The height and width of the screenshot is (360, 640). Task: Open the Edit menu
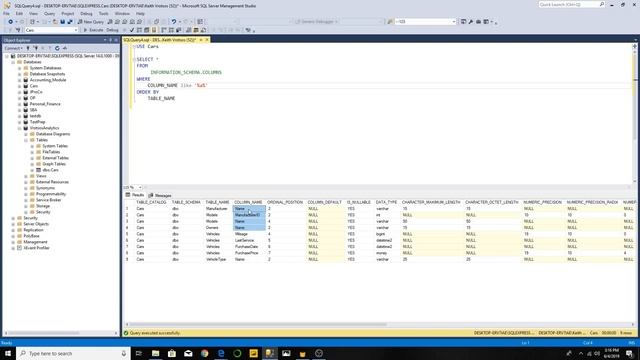(x=19, y=13)
